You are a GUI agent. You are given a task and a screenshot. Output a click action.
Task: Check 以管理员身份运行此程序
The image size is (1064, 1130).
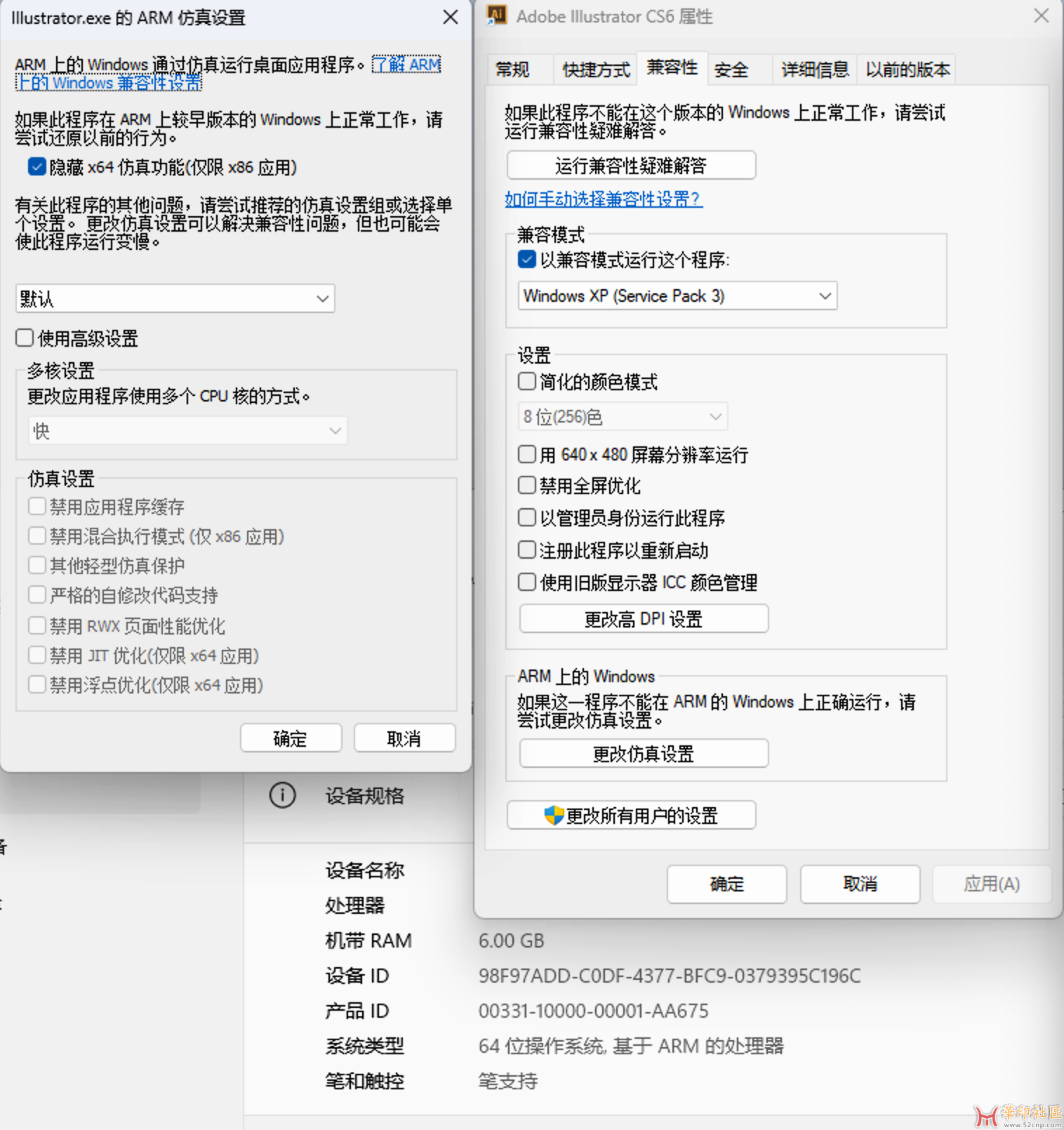tap(527, 517)
